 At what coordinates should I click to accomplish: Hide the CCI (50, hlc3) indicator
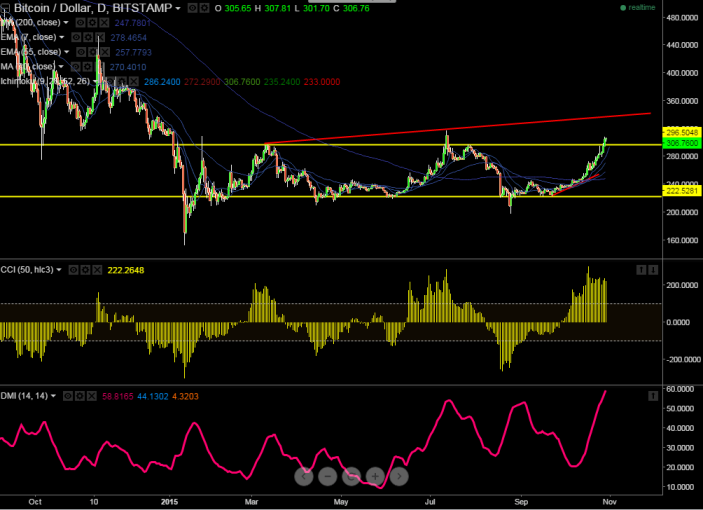click(x=74, y=270)
